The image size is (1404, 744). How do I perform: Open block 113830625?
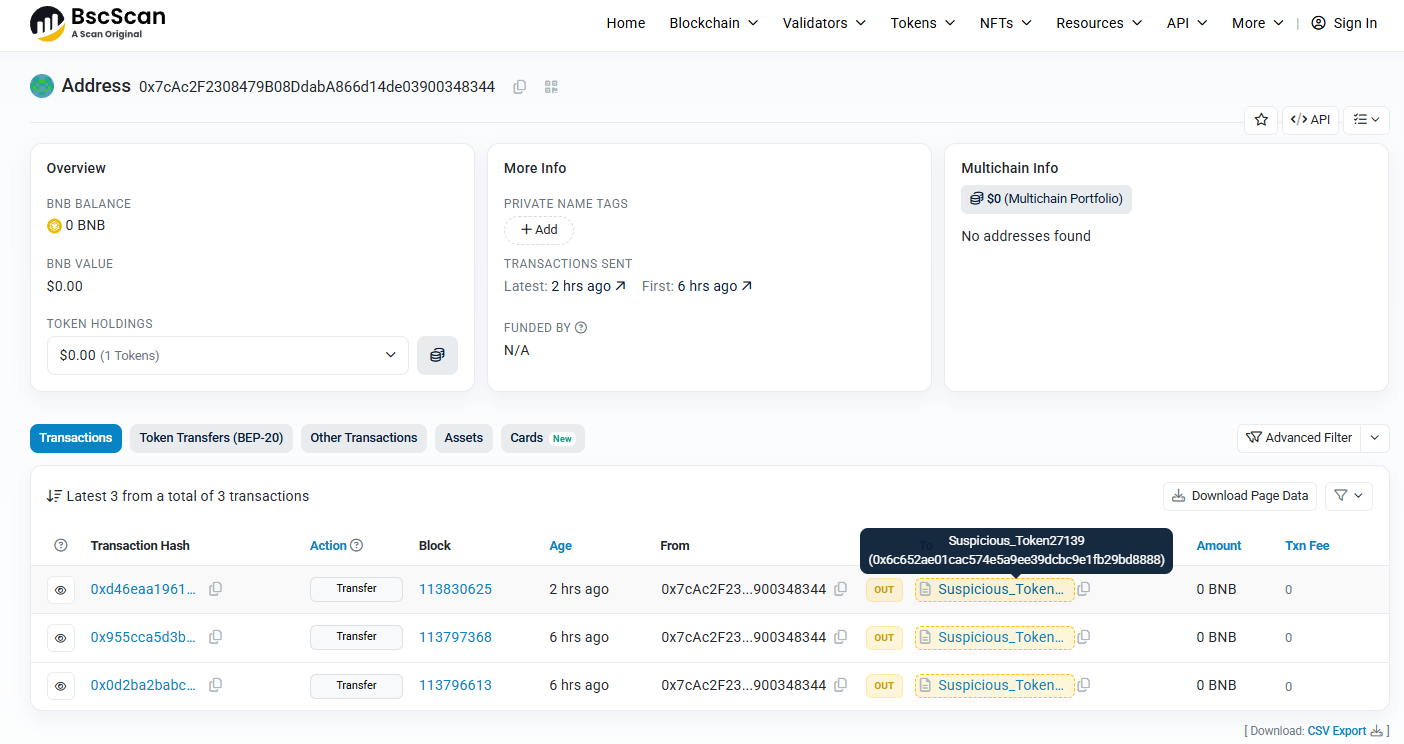(455, 589)
